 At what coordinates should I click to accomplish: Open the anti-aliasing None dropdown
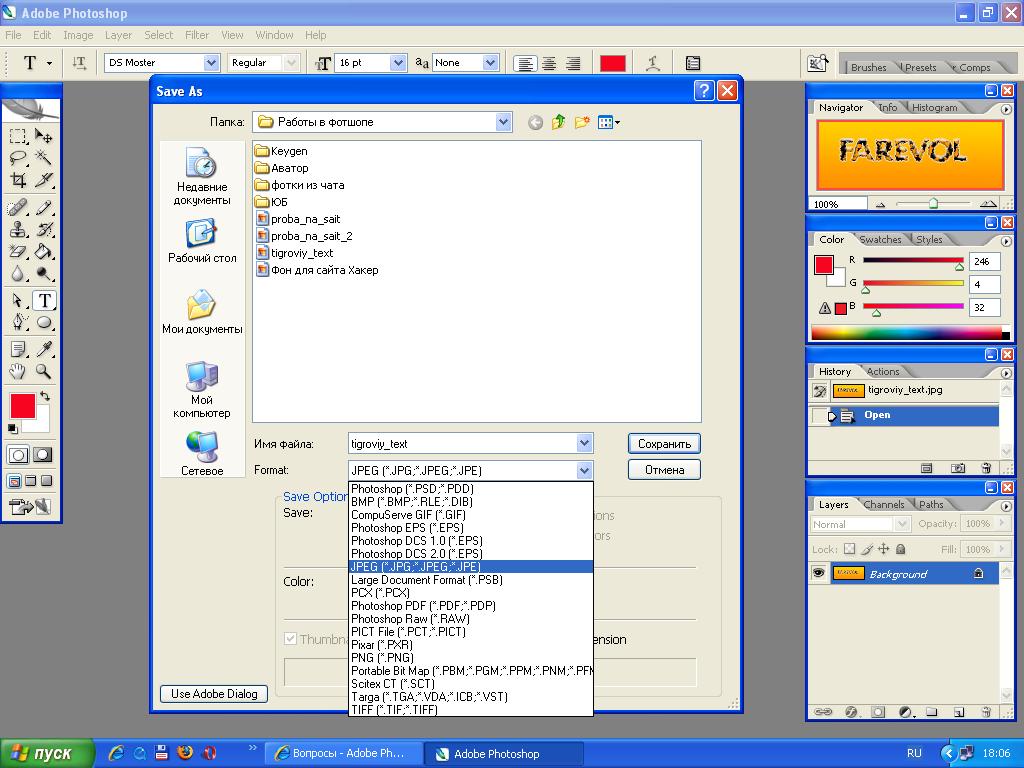(x=490, y=63)
